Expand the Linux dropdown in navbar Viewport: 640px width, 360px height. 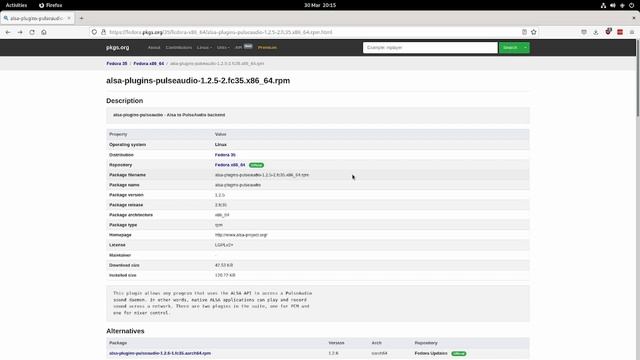pos(204,47)
